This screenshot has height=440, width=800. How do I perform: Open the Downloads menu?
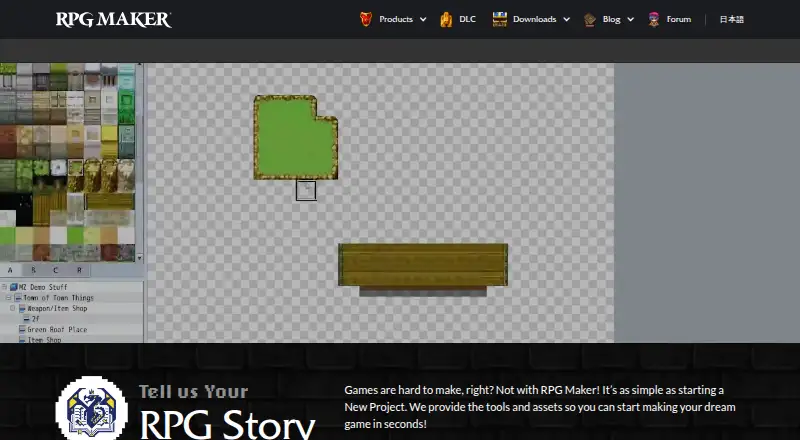coord(534,19)
